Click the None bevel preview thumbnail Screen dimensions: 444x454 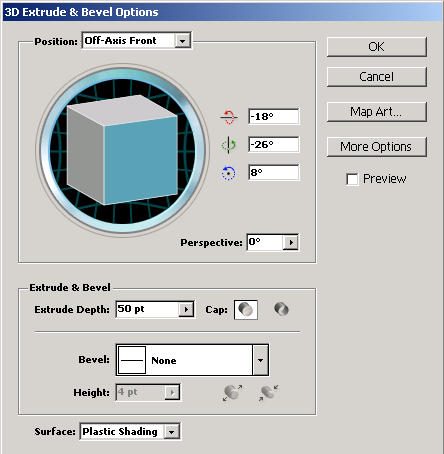click(132, 360)
